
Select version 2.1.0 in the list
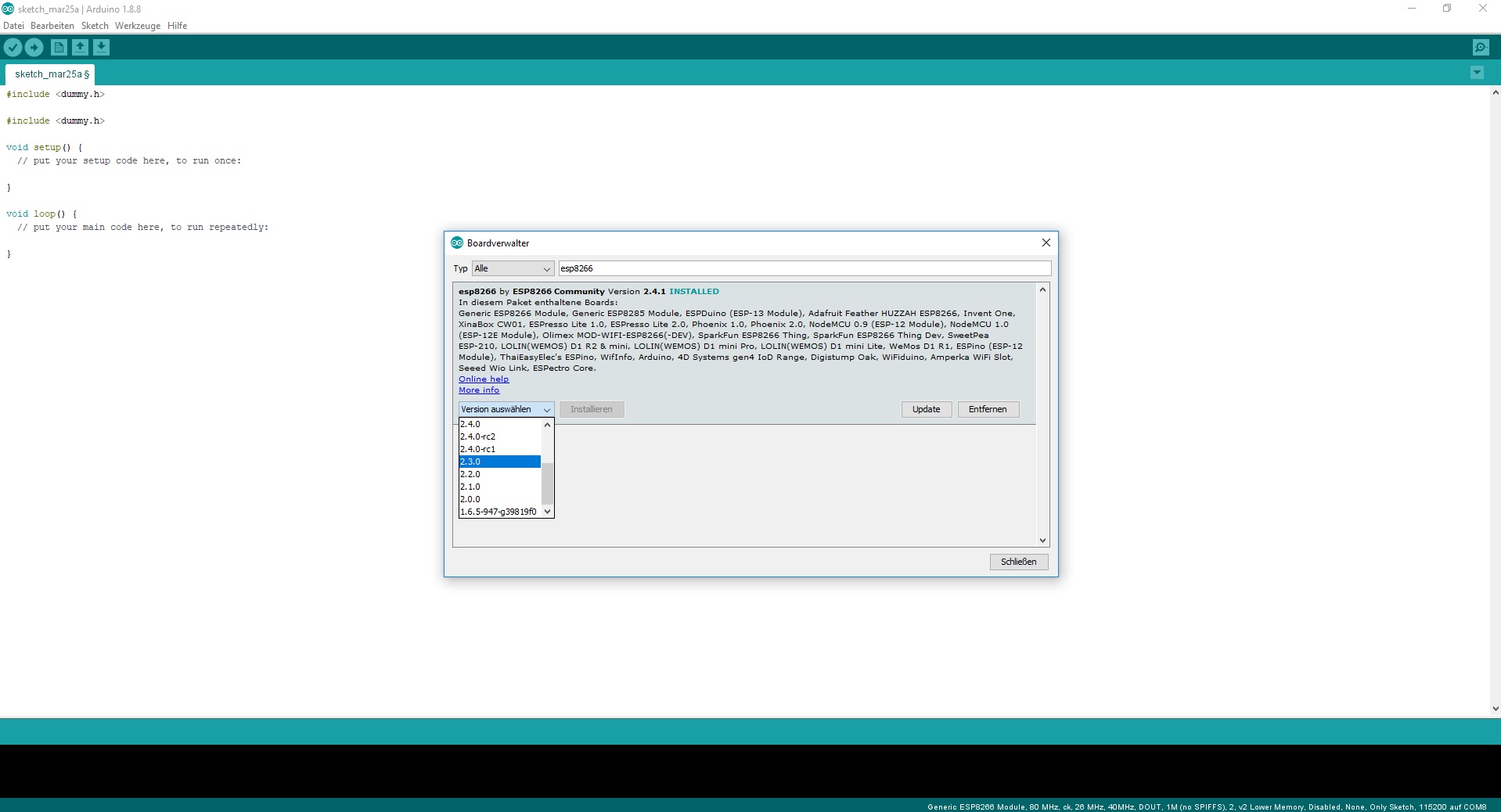coord(499,487)
